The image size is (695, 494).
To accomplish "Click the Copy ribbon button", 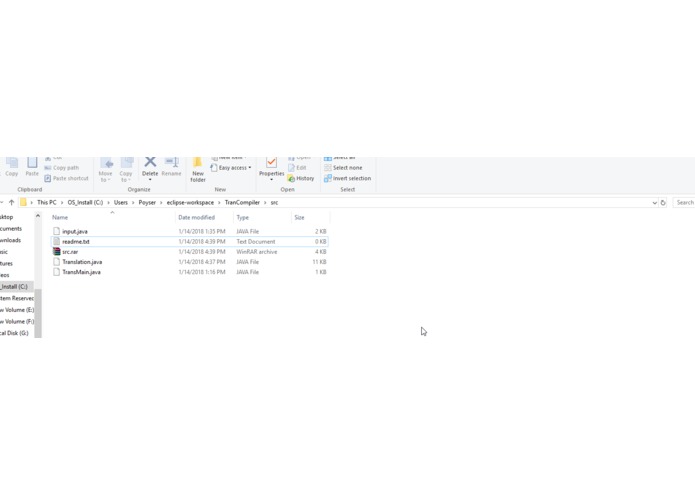I will (12, 167).
